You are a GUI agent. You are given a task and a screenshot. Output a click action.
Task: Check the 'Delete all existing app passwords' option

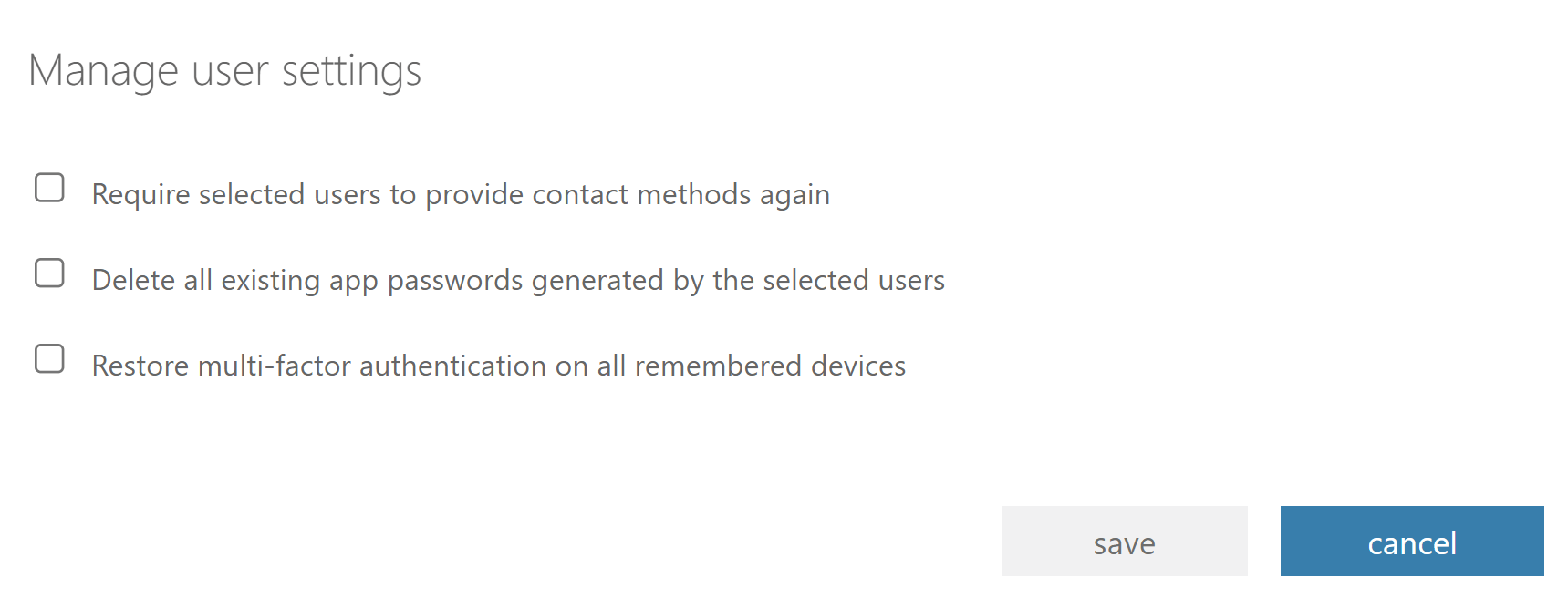point(49,273)
